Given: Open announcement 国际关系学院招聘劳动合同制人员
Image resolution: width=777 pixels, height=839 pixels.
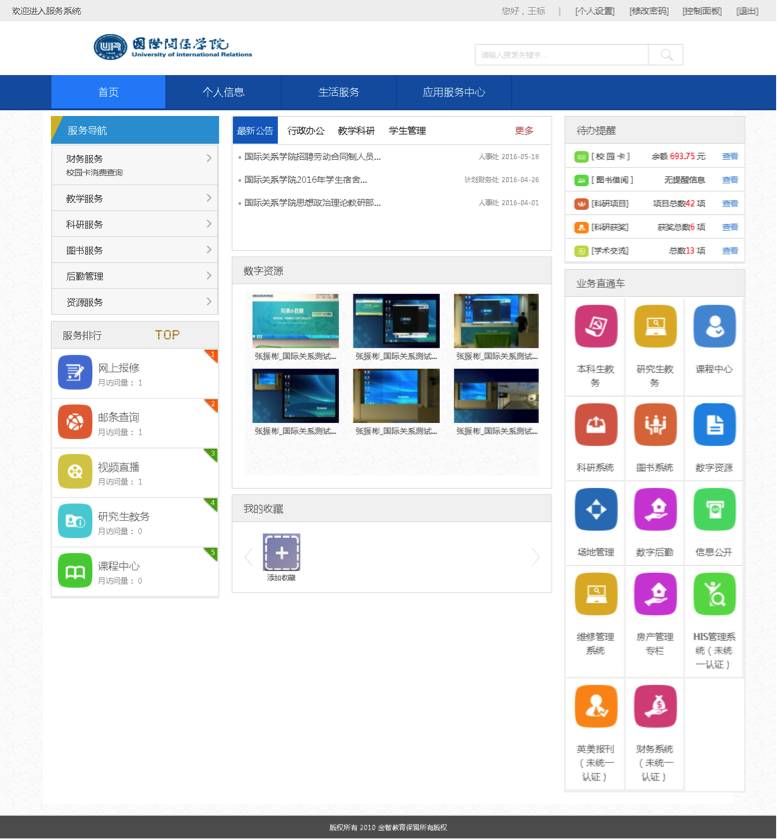Looking at the screenshot, I should point(313,157).
